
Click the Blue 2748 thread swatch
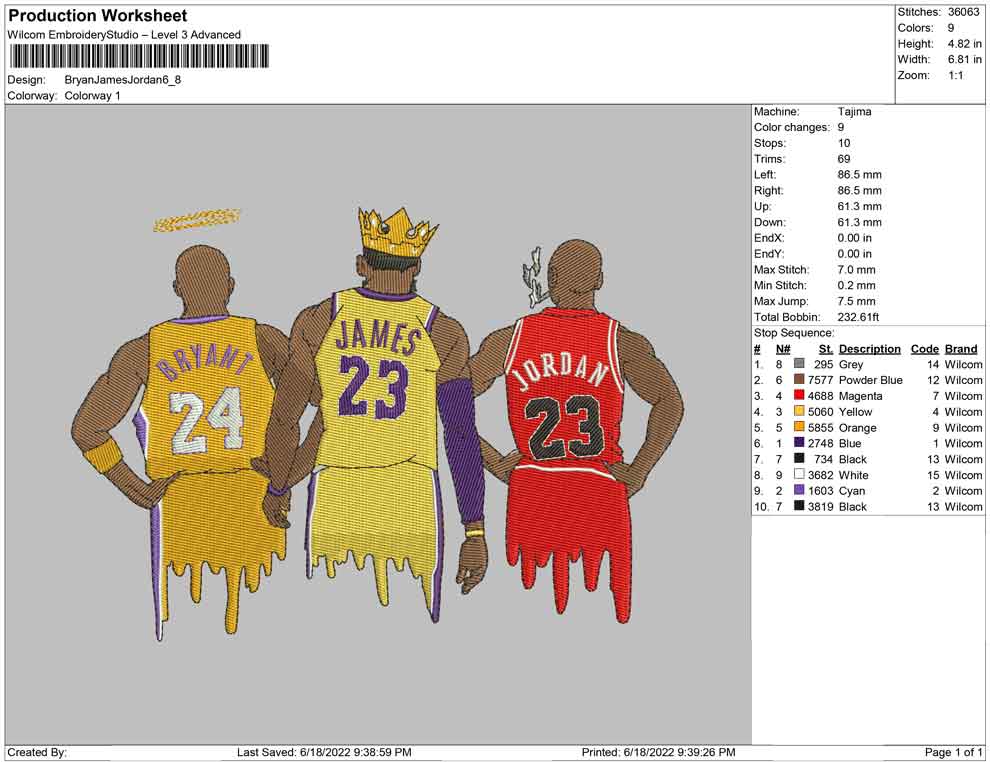click(799, 443)
